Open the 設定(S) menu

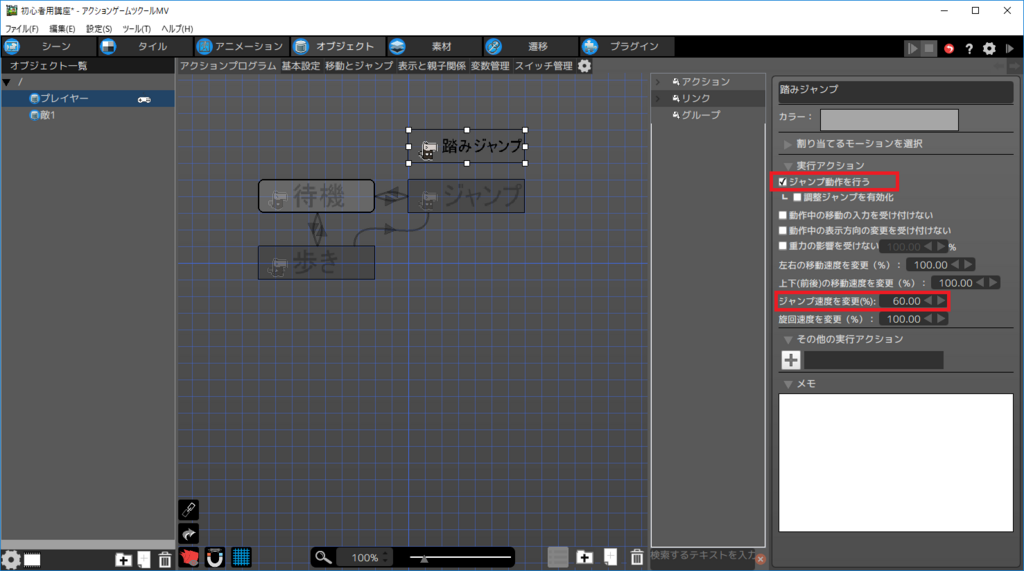tap(99, 29)
